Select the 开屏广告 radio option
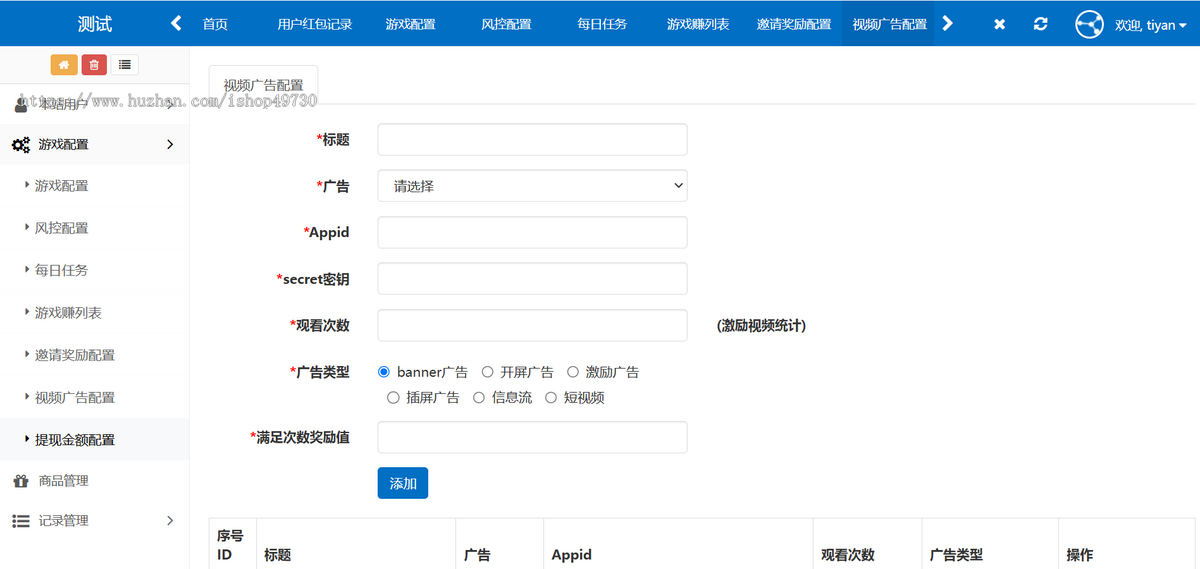The image size is (1200, 569). (x=488, y=372)
